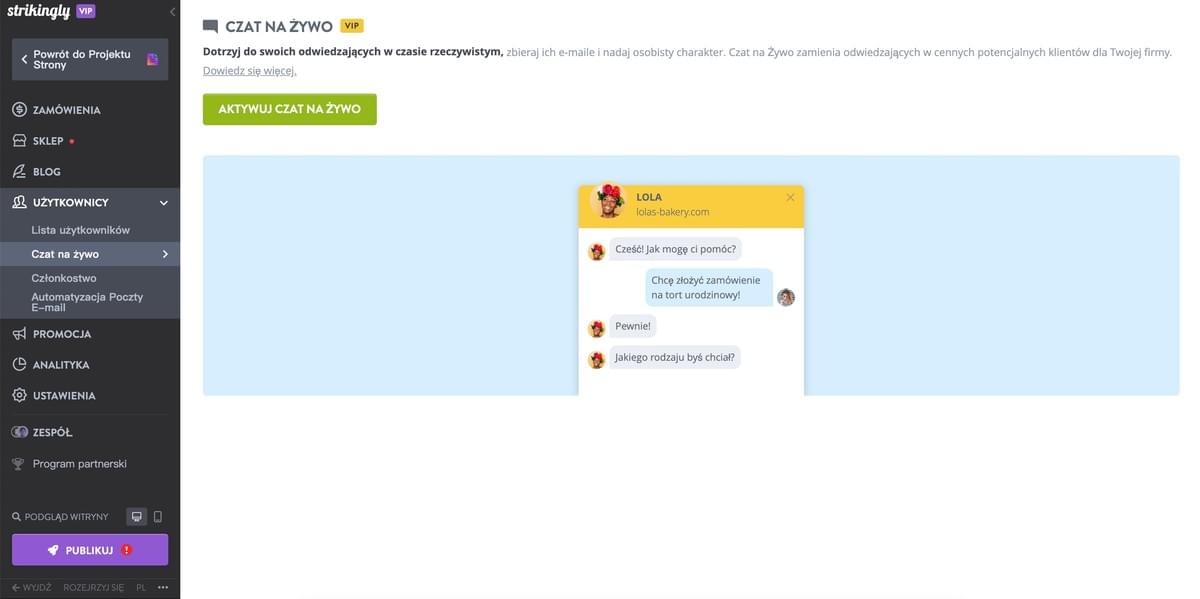Open the PL language selector

[x=141, y=588]
